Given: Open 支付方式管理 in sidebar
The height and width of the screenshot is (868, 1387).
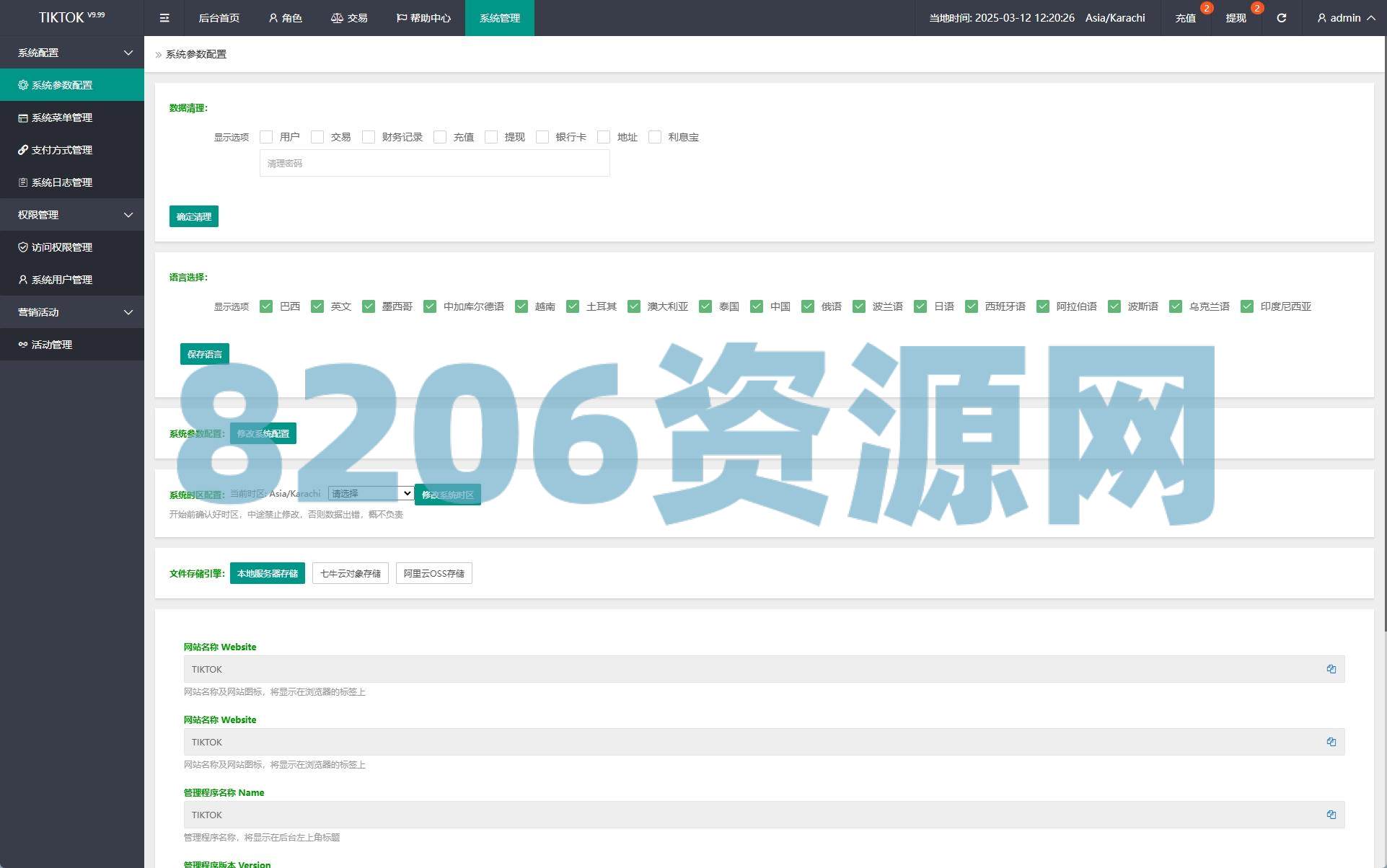Looking at the screenshot, I should pyautogui.click(x=72, y=150).
